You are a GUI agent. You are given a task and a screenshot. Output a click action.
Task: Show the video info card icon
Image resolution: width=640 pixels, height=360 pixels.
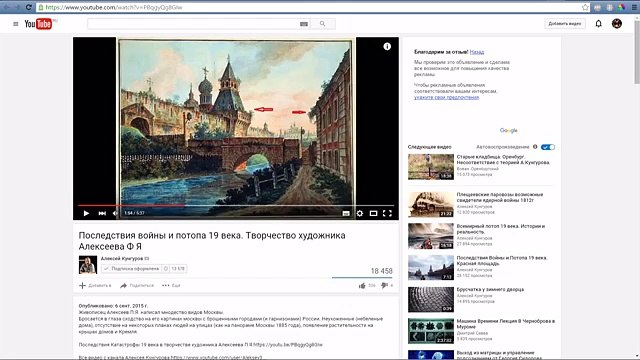coord(387,47)
